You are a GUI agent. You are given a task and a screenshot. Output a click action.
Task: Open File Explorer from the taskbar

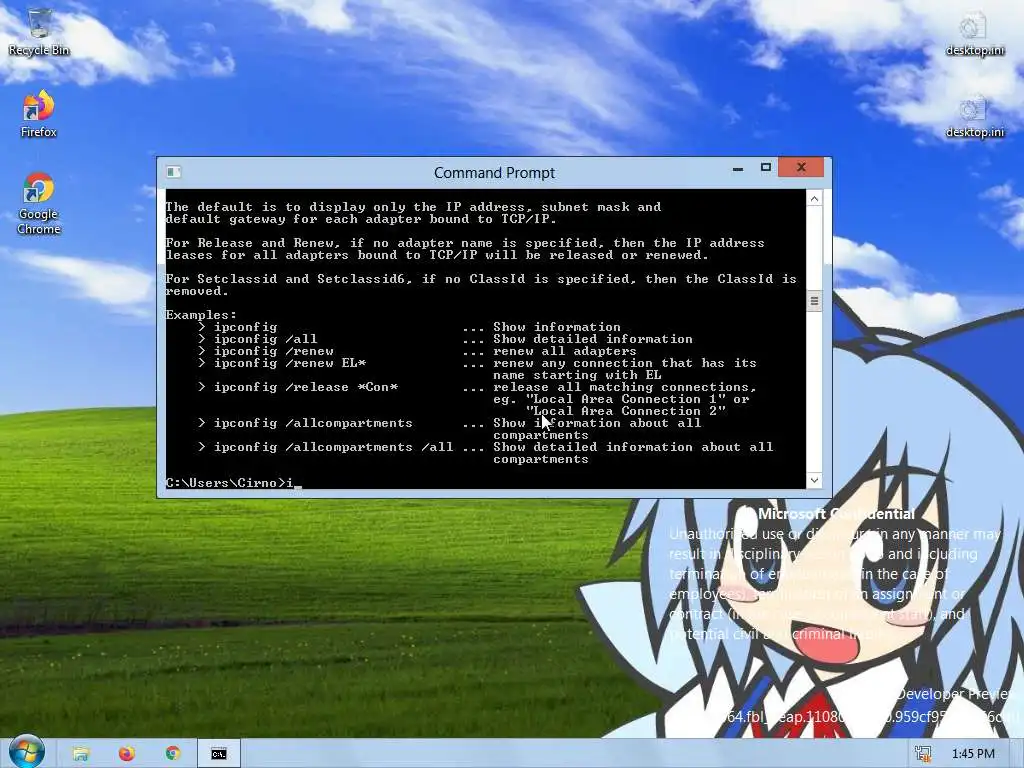(x=81, y=754)
